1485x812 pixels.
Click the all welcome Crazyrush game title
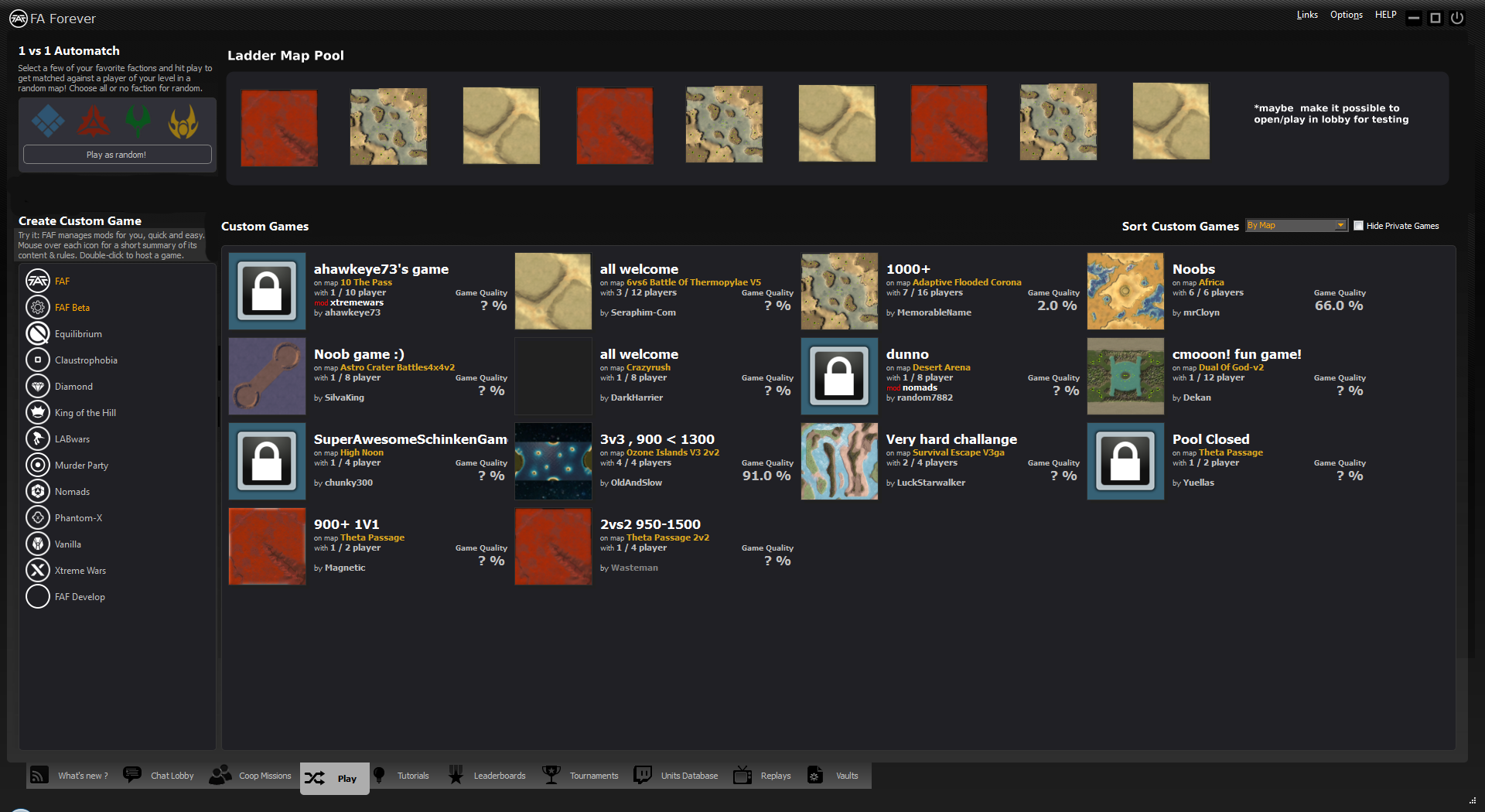pos(639,354)
